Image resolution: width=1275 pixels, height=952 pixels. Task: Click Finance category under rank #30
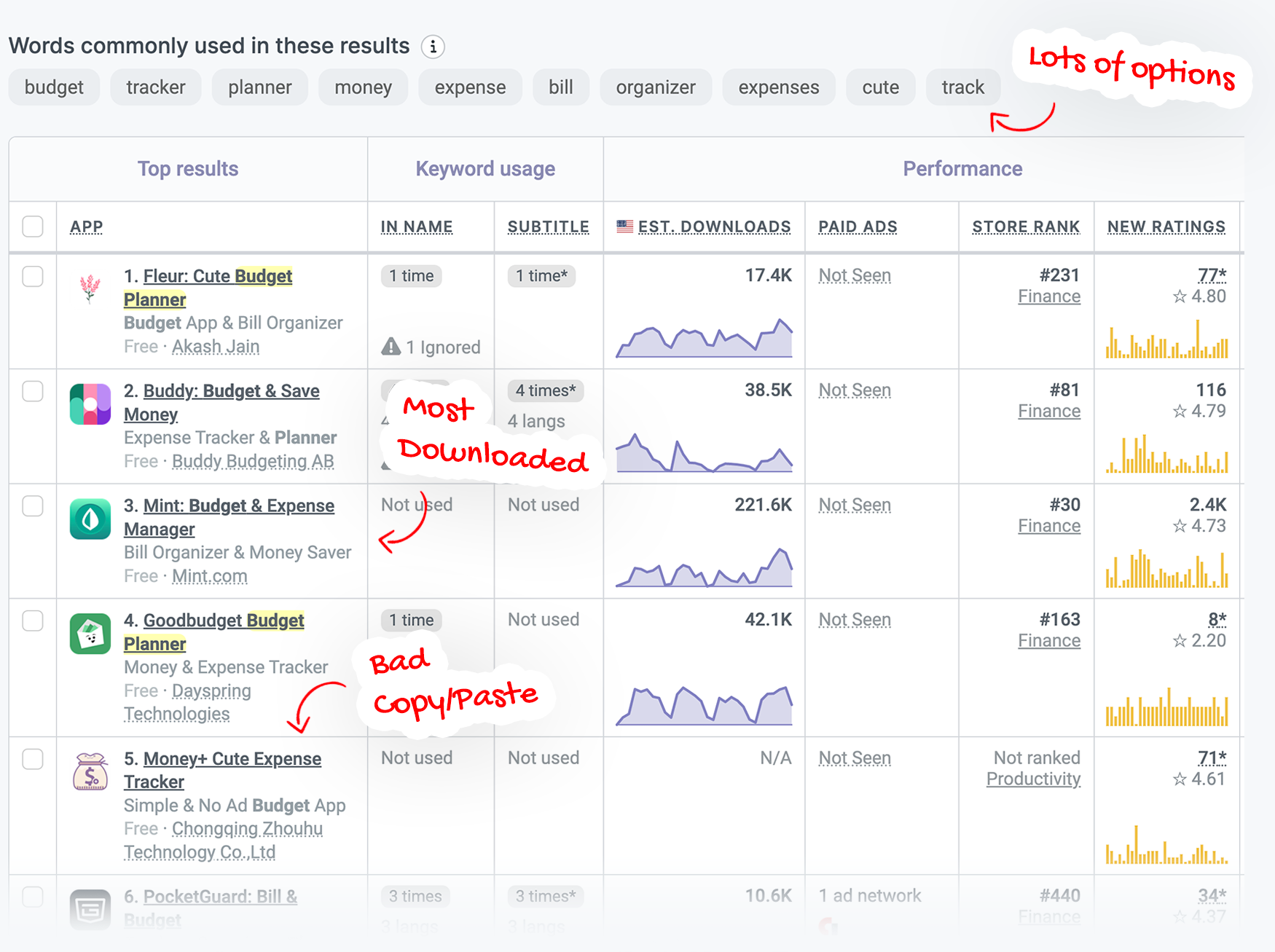coord(1049,526)
